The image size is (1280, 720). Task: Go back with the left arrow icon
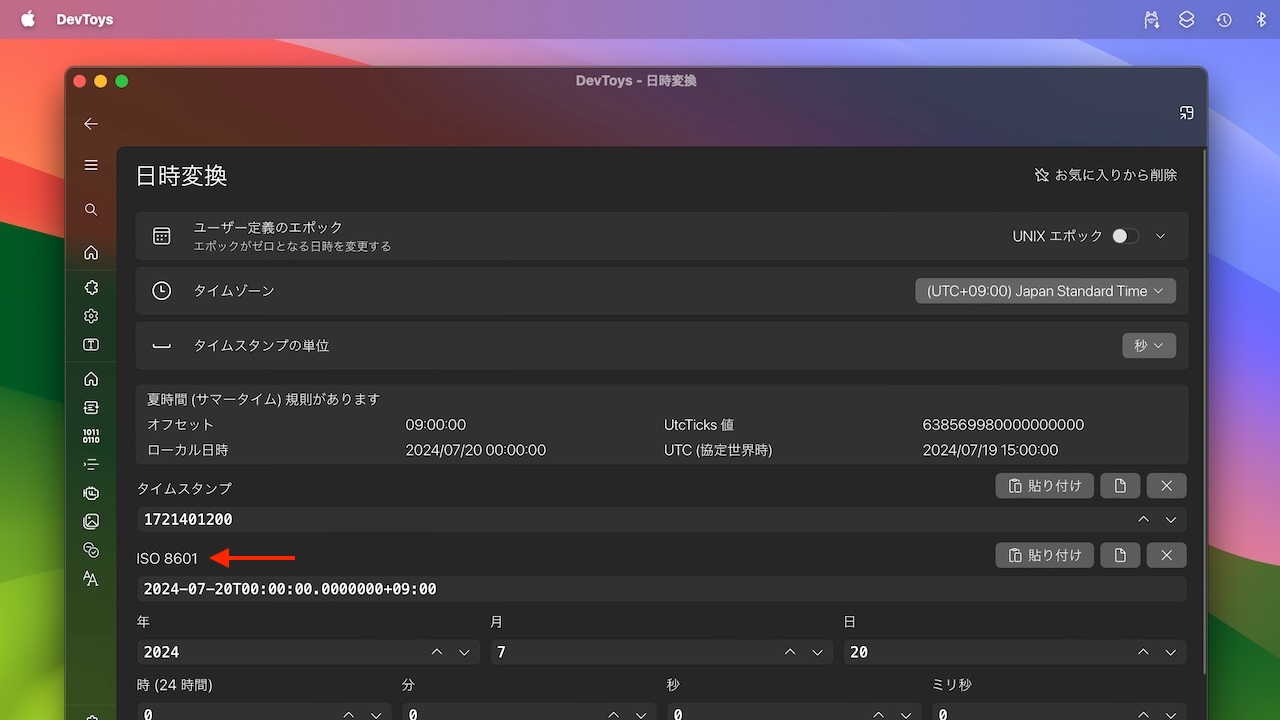point(91,124)
